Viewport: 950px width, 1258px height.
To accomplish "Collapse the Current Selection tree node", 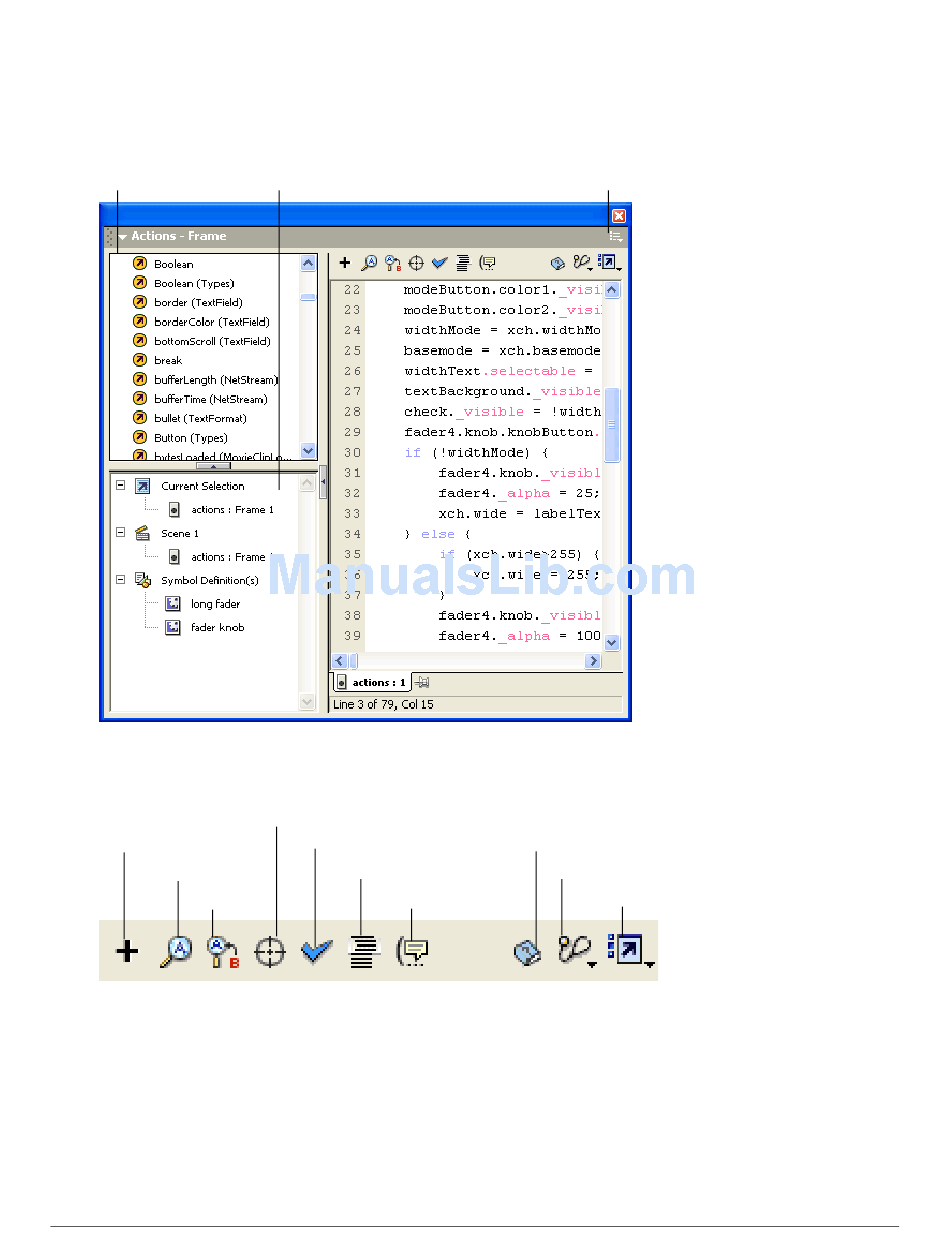I will point(120,485).
